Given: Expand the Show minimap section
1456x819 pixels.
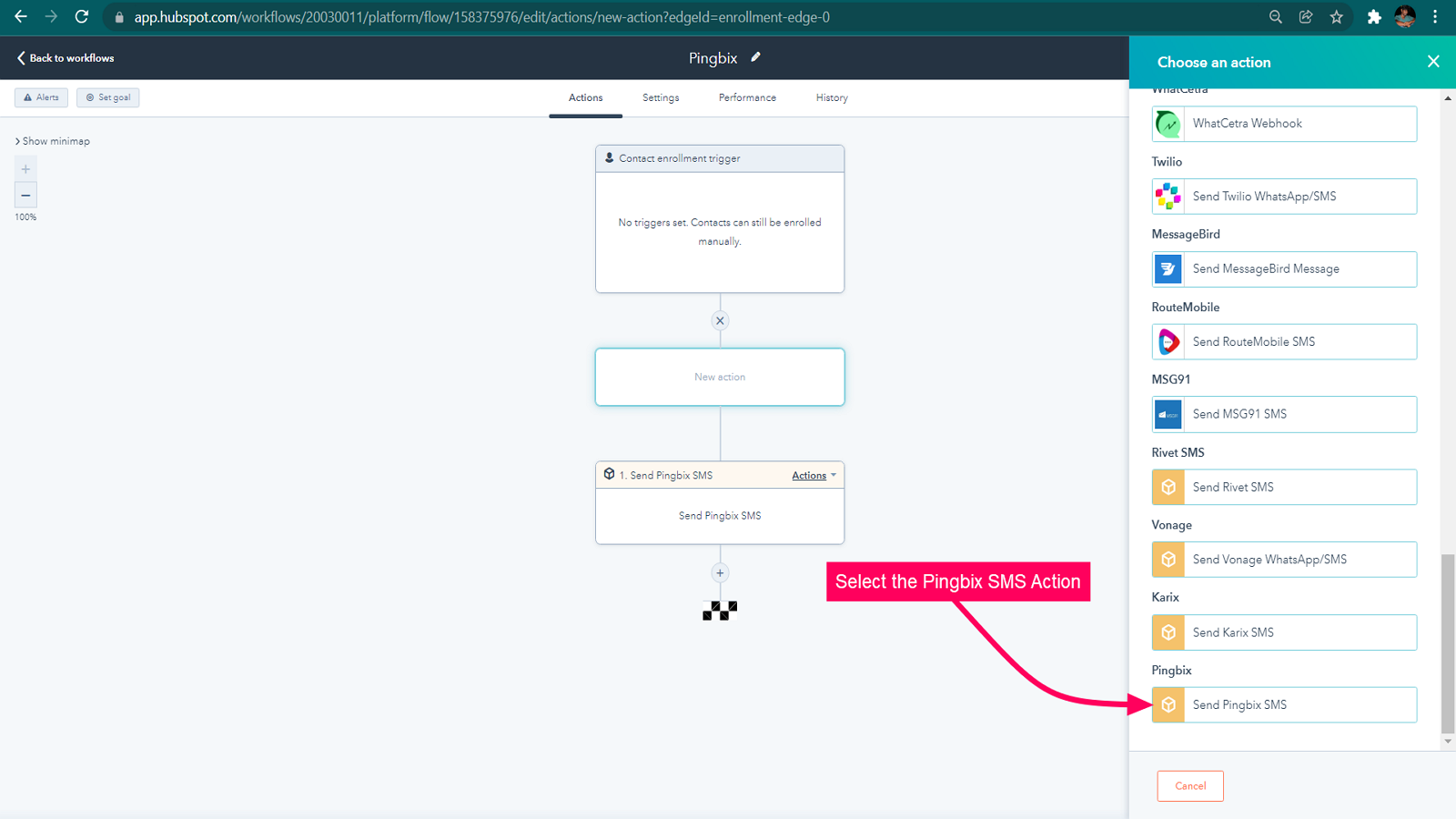Looking at the screenshot, I should click(53, 141).
